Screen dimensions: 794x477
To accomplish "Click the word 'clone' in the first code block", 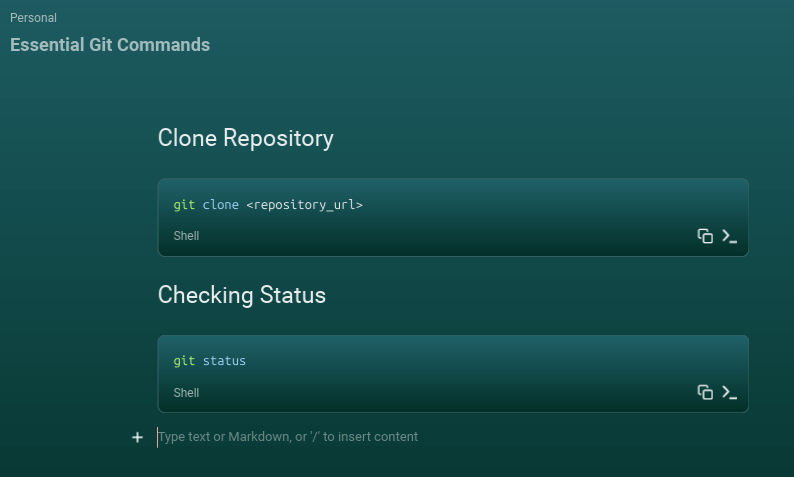I will click(x=221, y=205).
